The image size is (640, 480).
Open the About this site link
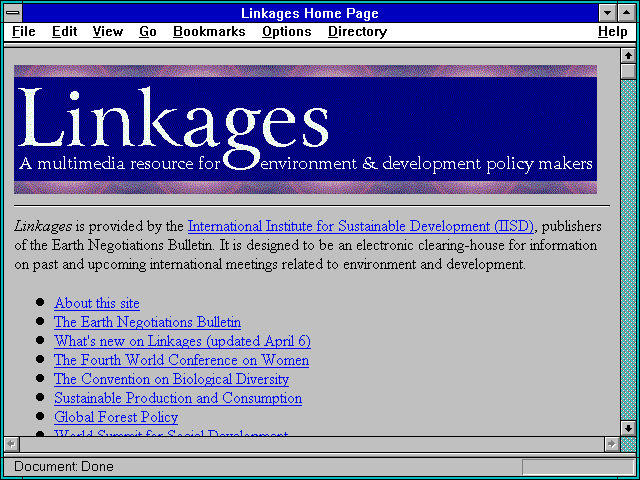[x=97, y=303]
